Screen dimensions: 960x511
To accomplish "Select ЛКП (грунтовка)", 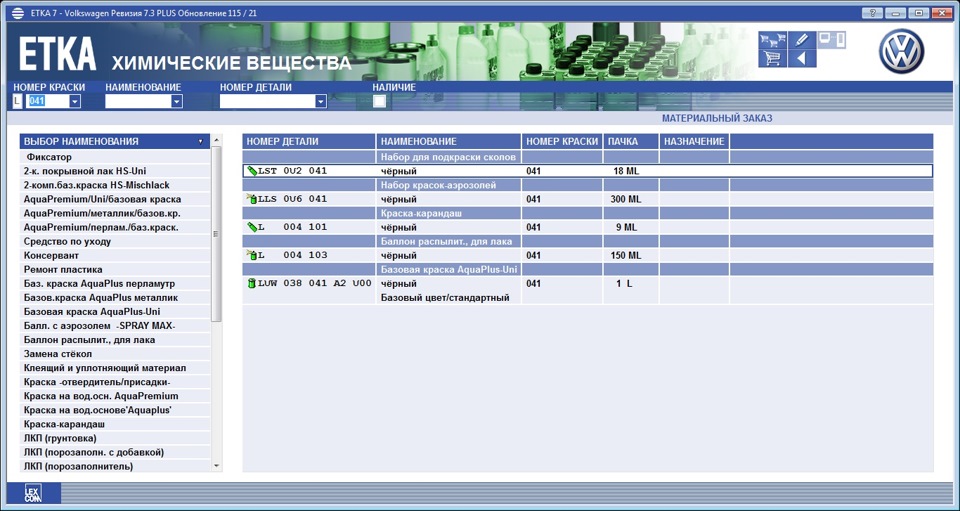I will pos(115,439).
